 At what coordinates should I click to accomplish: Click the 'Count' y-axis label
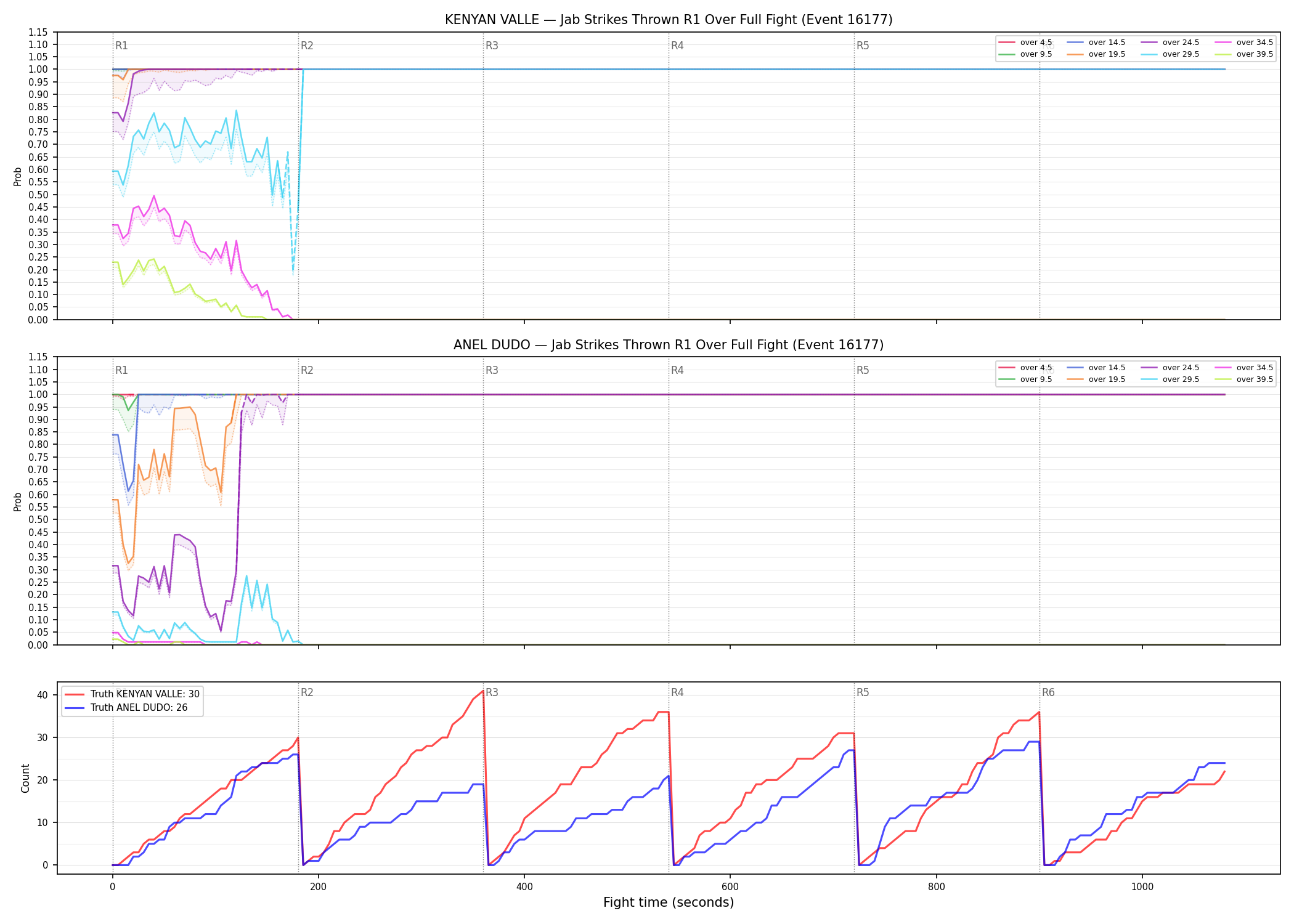[25, 778]
